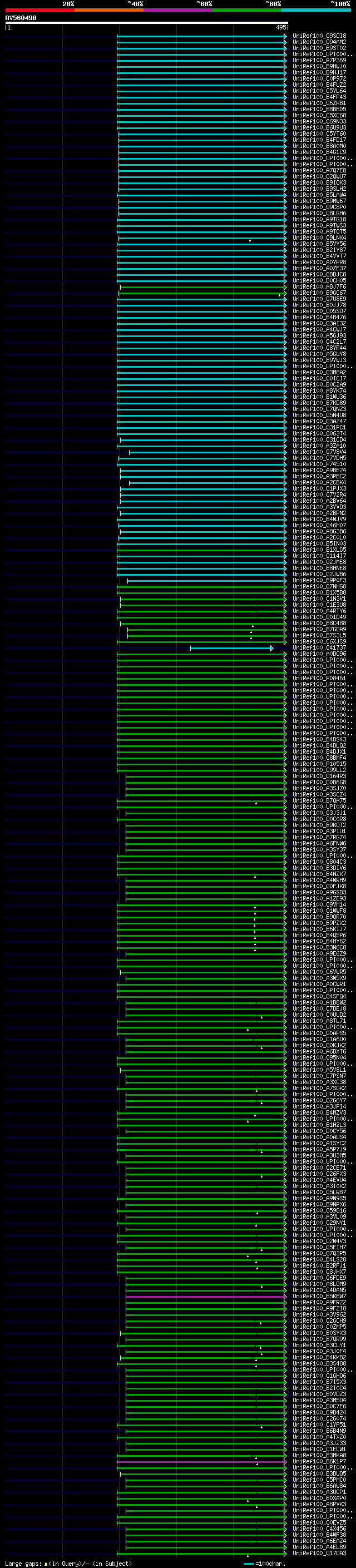
Task: Click the white query length bar
Action: pyautogui.click(x=147, y=23)
